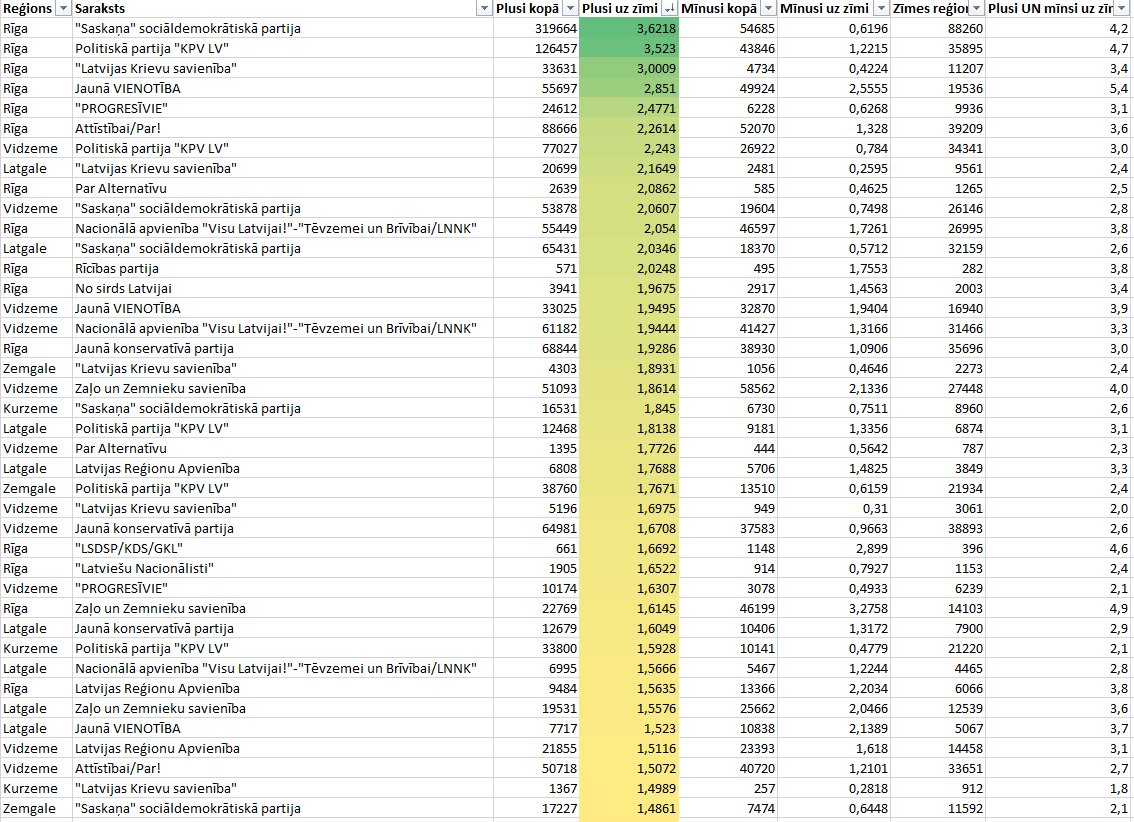Select the cell with value 1,9675

(629, 288)
